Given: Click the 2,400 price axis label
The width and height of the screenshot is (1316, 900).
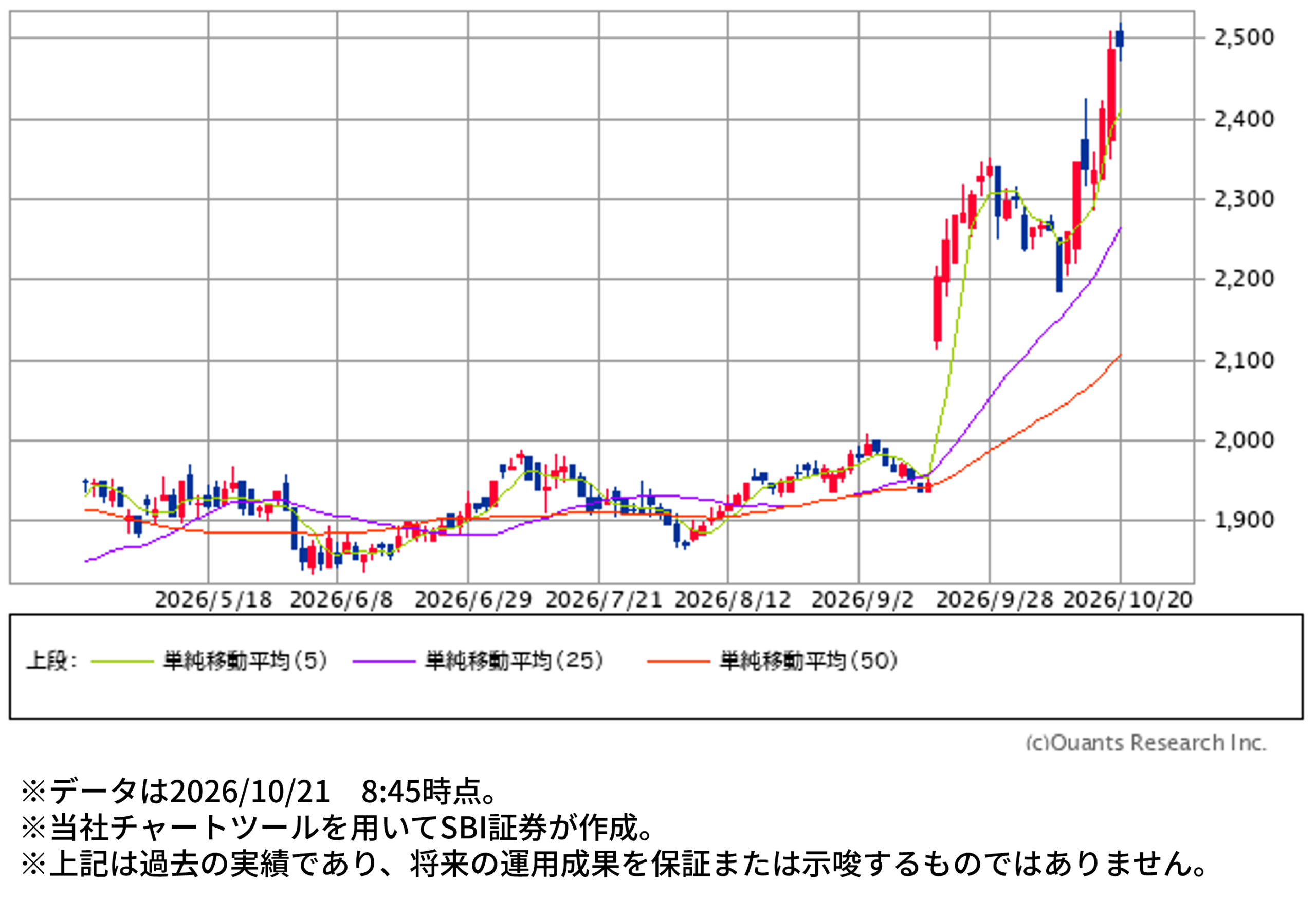Looking at the screenshot, I should click(x=1244, y=119).
